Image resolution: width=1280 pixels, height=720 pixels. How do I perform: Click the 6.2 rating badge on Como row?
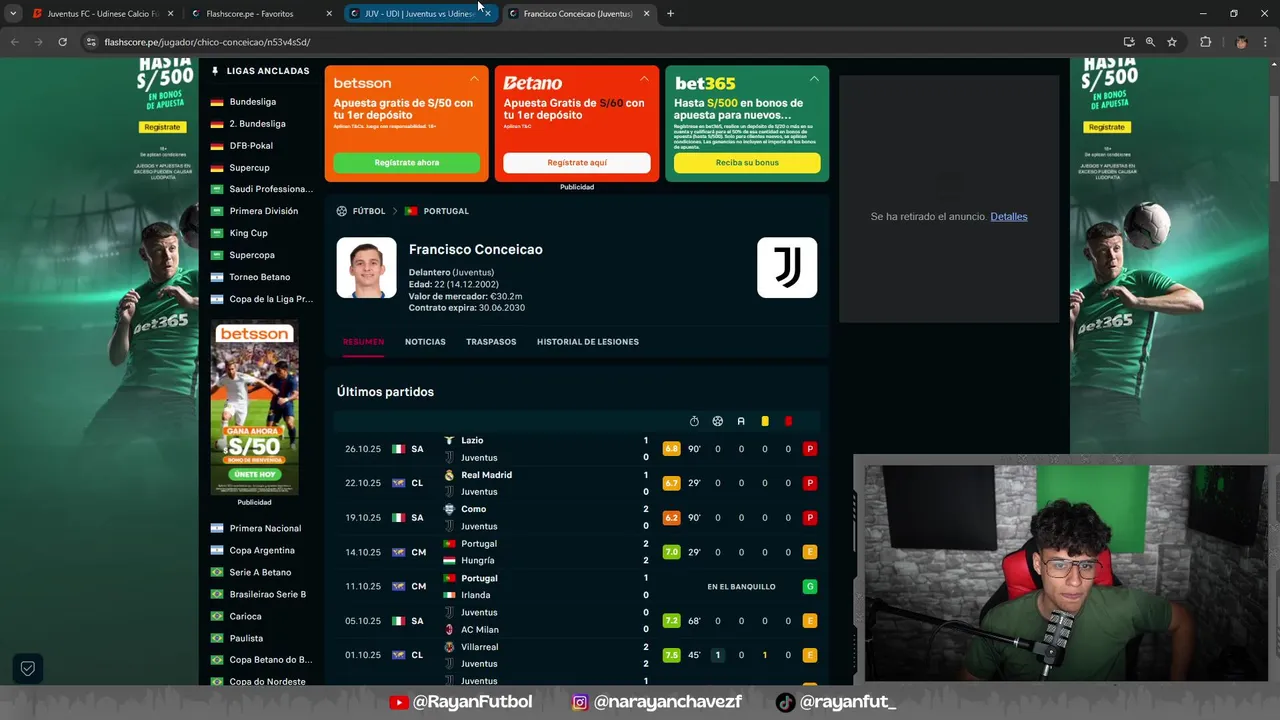[x=671, y=518]
